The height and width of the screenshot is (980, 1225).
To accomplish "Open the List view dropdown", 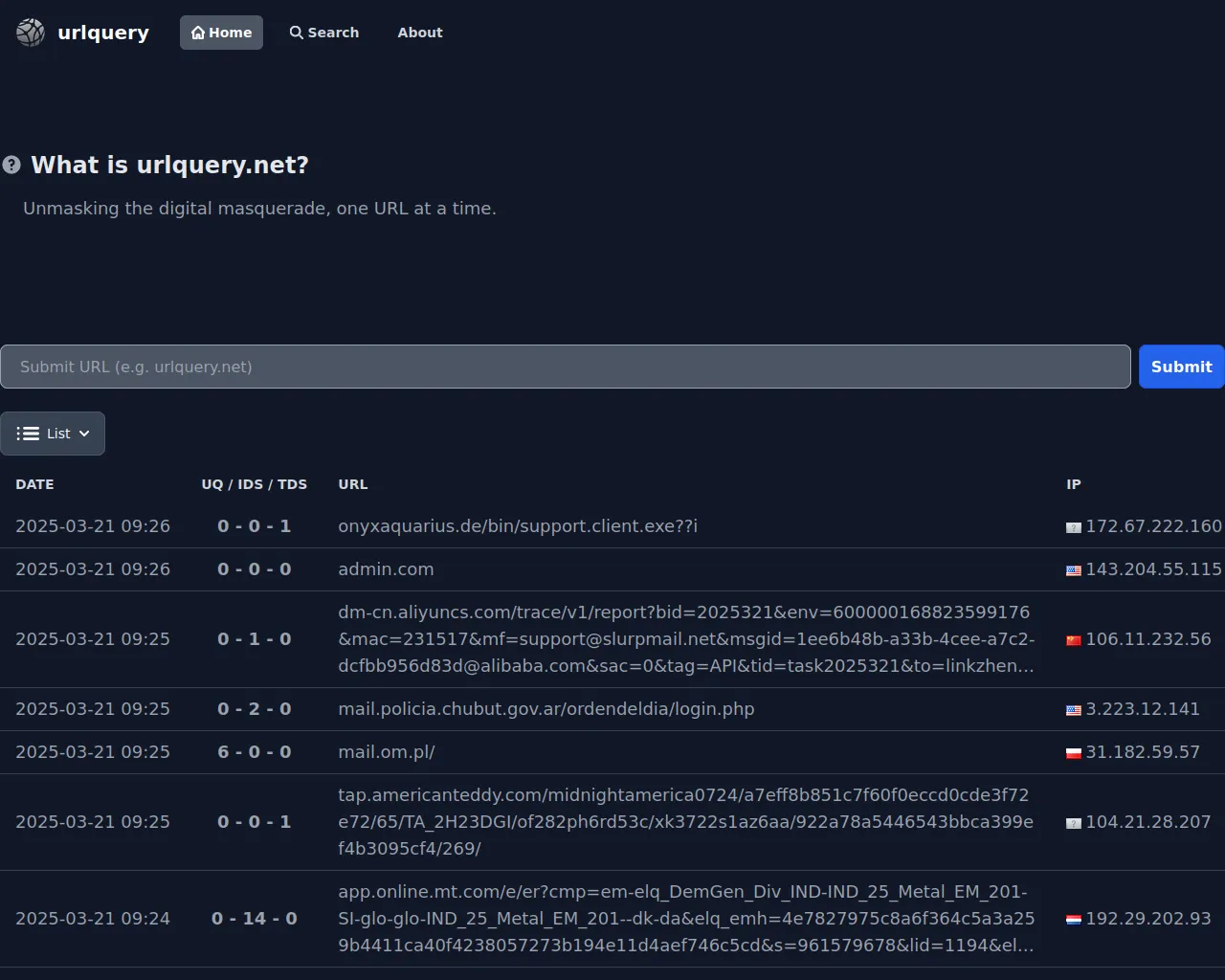I will coord(53,434).
